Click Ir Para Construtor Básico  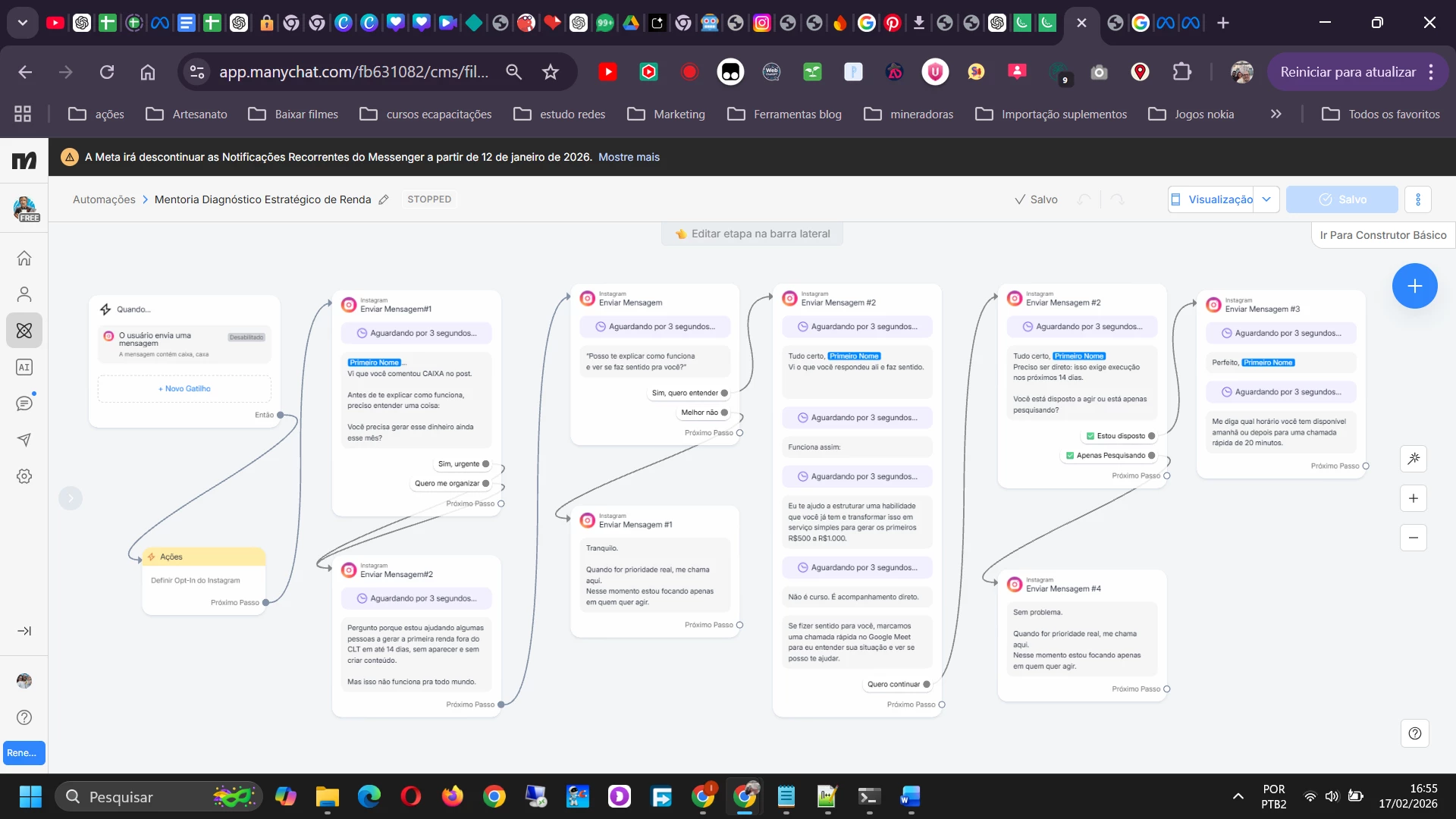pyautogui.click(x=1382, y=235)
